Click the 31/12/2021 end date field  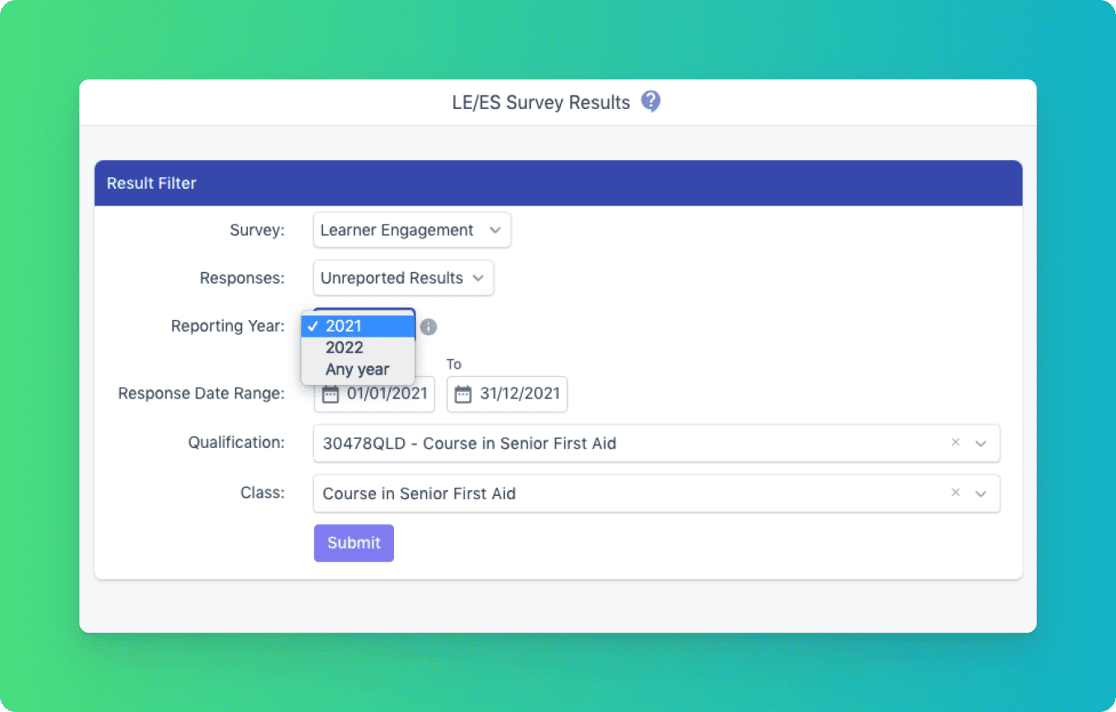point(519,394)
